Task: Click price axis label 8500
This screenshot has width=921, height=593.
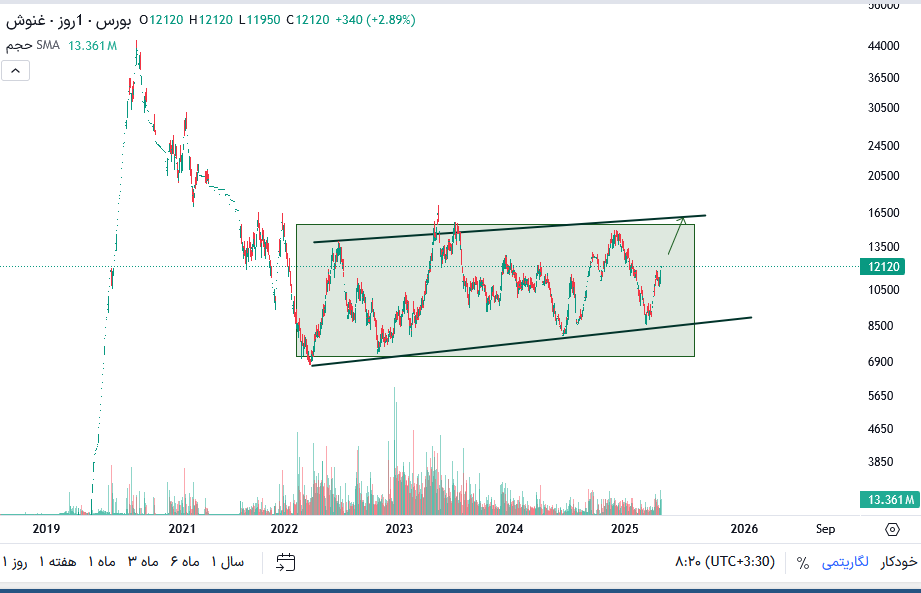Action: 880,326
